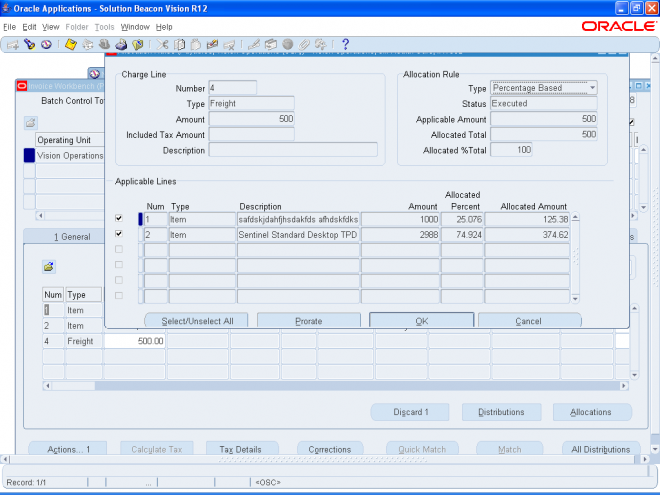The image size is (660, 495).
Task: Click Allocated Percent cell 25.076
Action: (462, 219)
